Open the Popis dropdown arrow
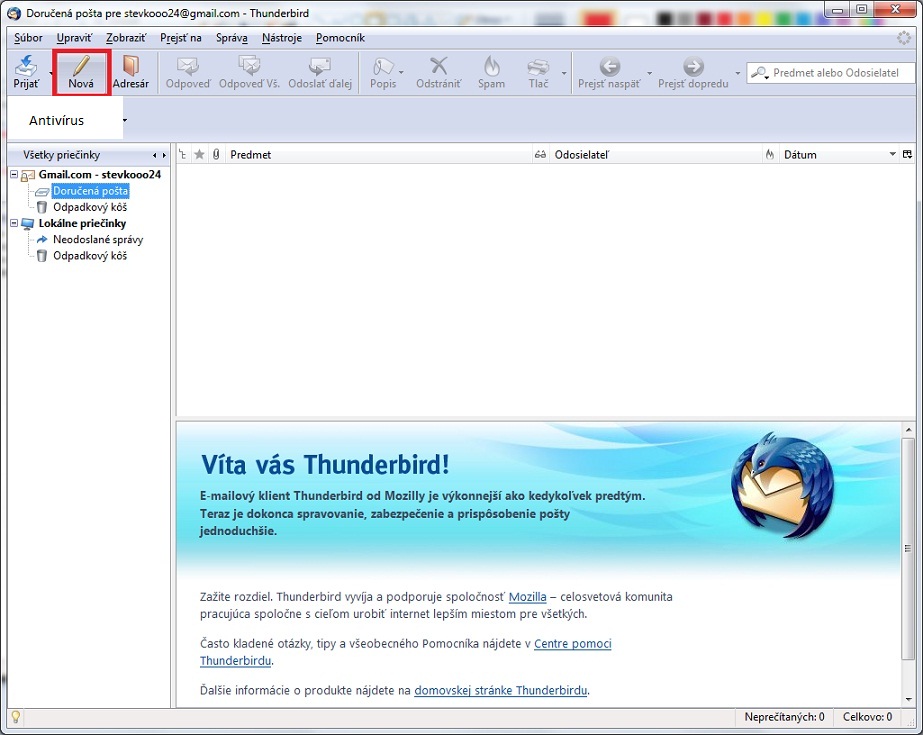Image resolution: width=923 pixels, height=735 pixels. coord(401,73)
